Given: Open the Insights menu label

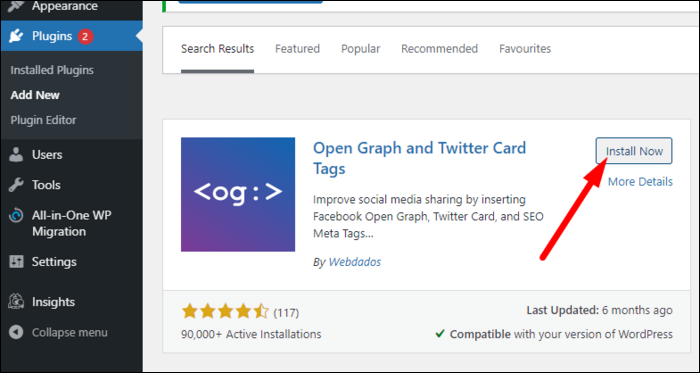Looking at the screenshot, I should (x=53, y=302).
